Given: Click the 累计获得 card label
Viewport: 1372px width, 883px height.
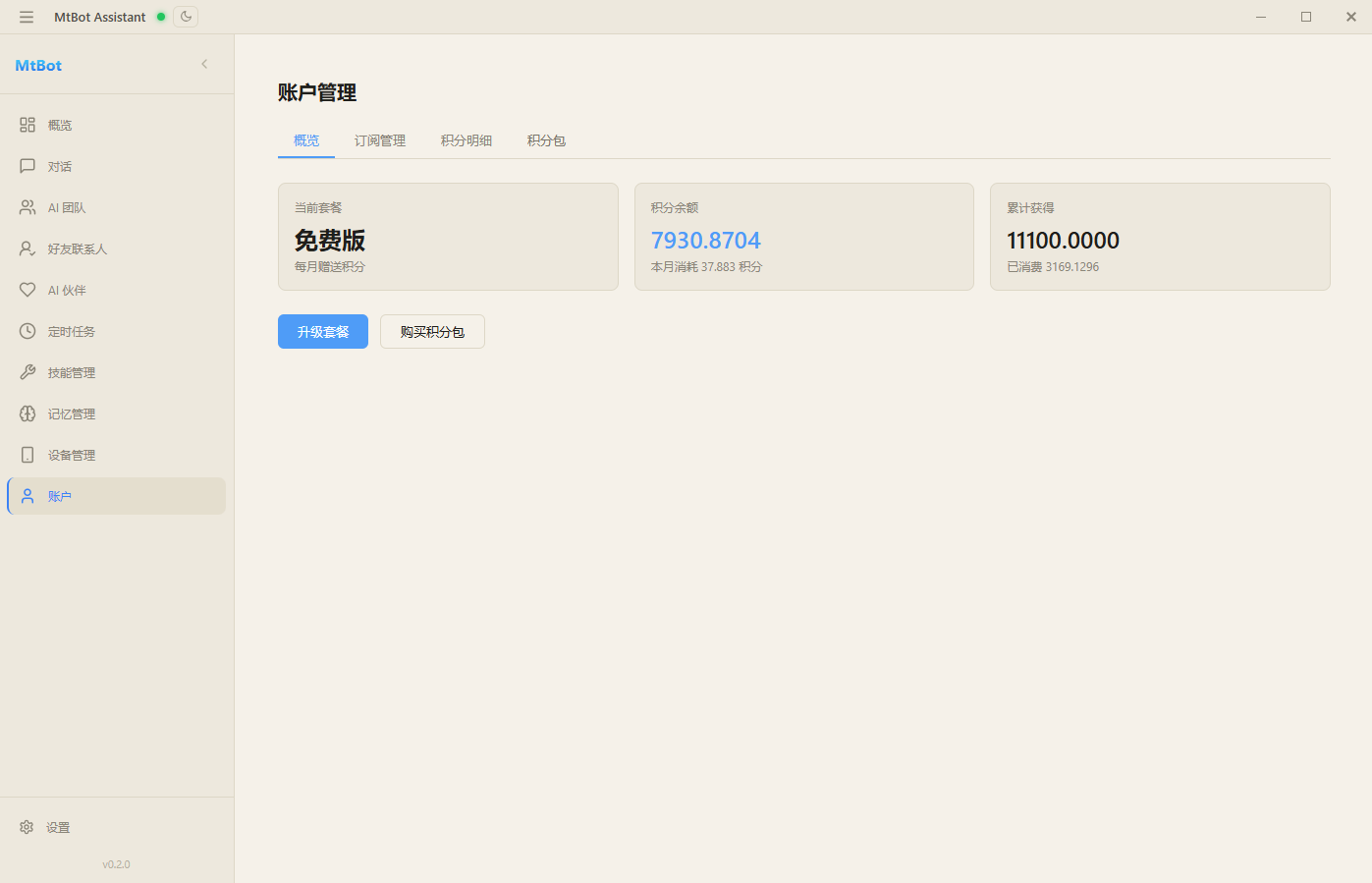Looking at the screenshot, I should click(1030, 208).
